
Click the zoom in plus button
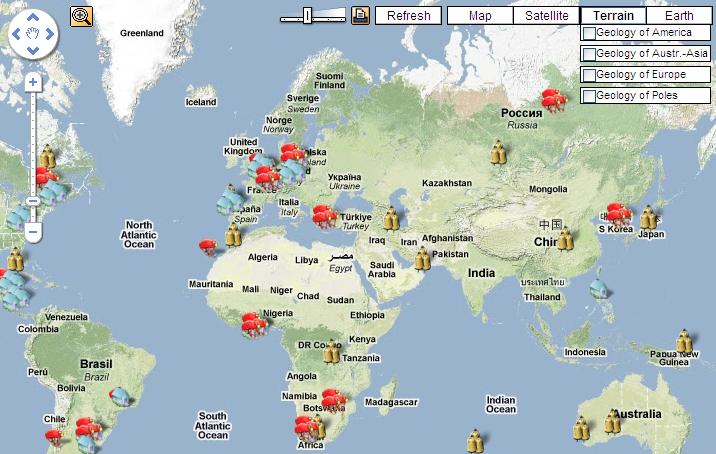(33, 82)
